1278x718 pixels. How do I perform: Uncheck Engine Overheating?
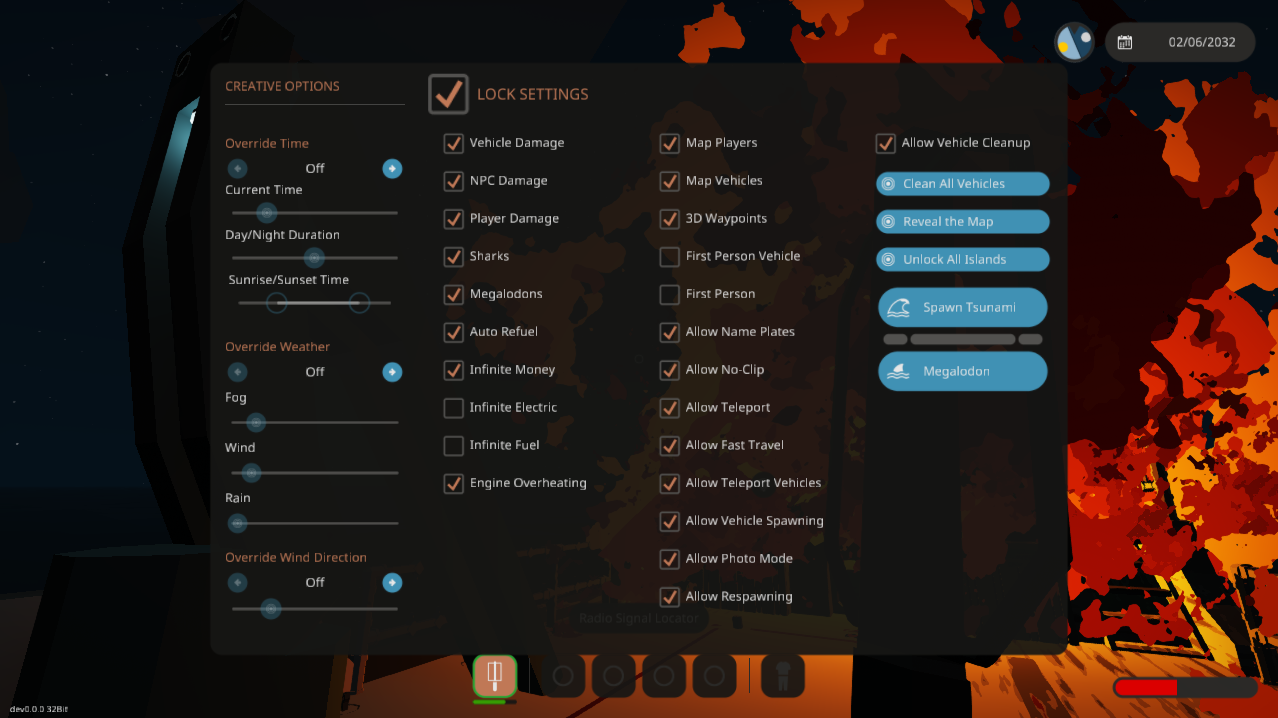pyautogui.click(x=454, y=483)
